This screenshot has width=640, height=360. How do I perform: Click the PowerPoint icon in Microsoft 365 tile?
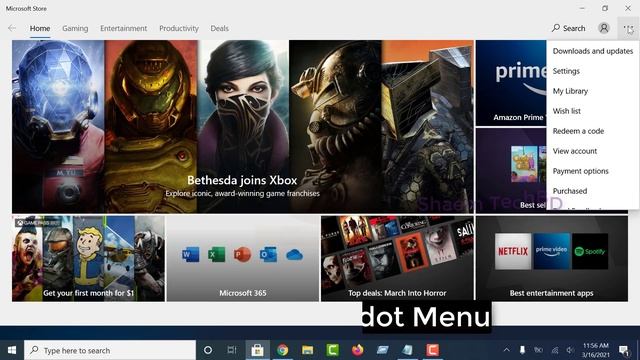pyautogui.click(x=242, y=255)
